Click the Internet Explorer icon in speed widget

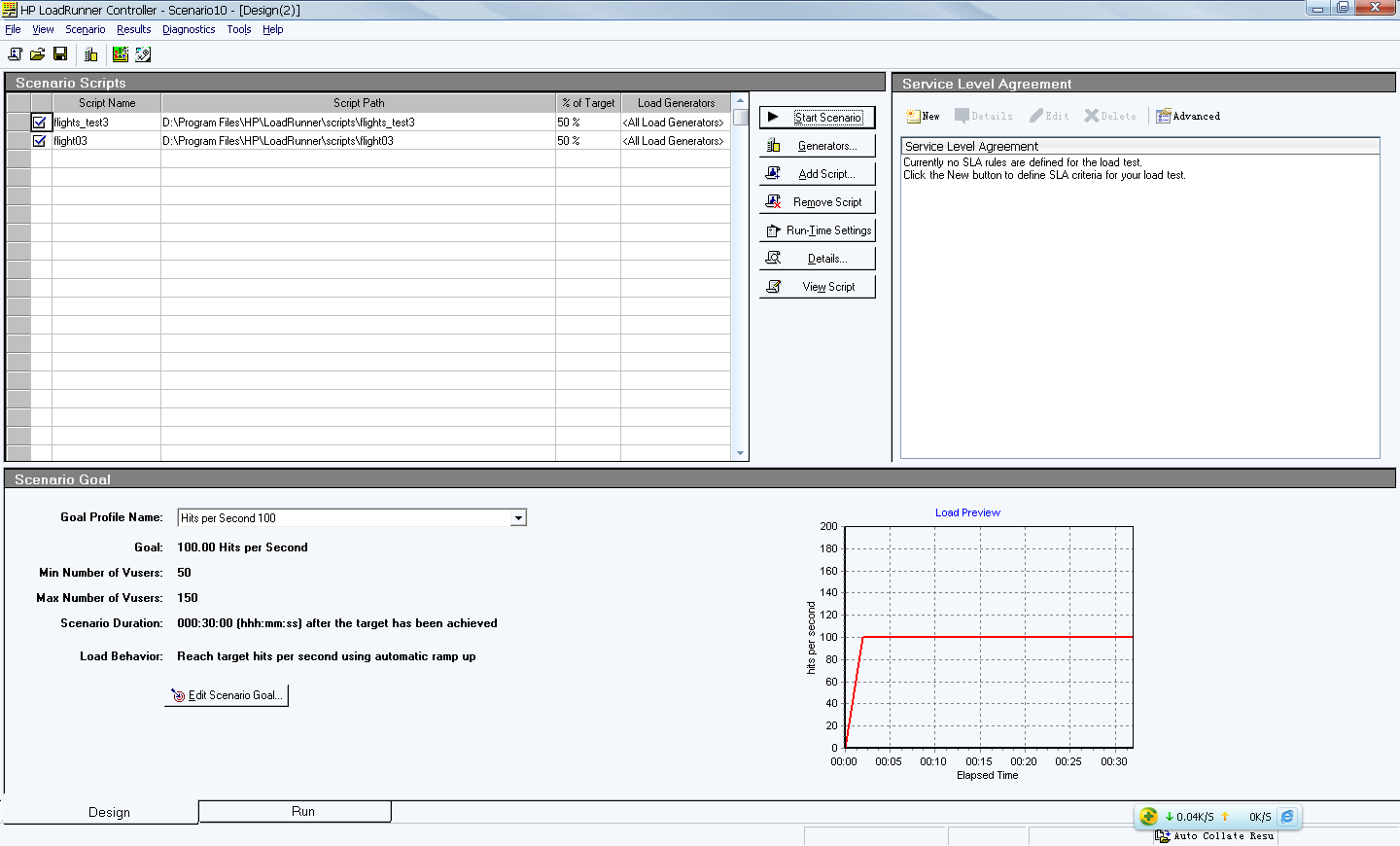[1287, 817]
